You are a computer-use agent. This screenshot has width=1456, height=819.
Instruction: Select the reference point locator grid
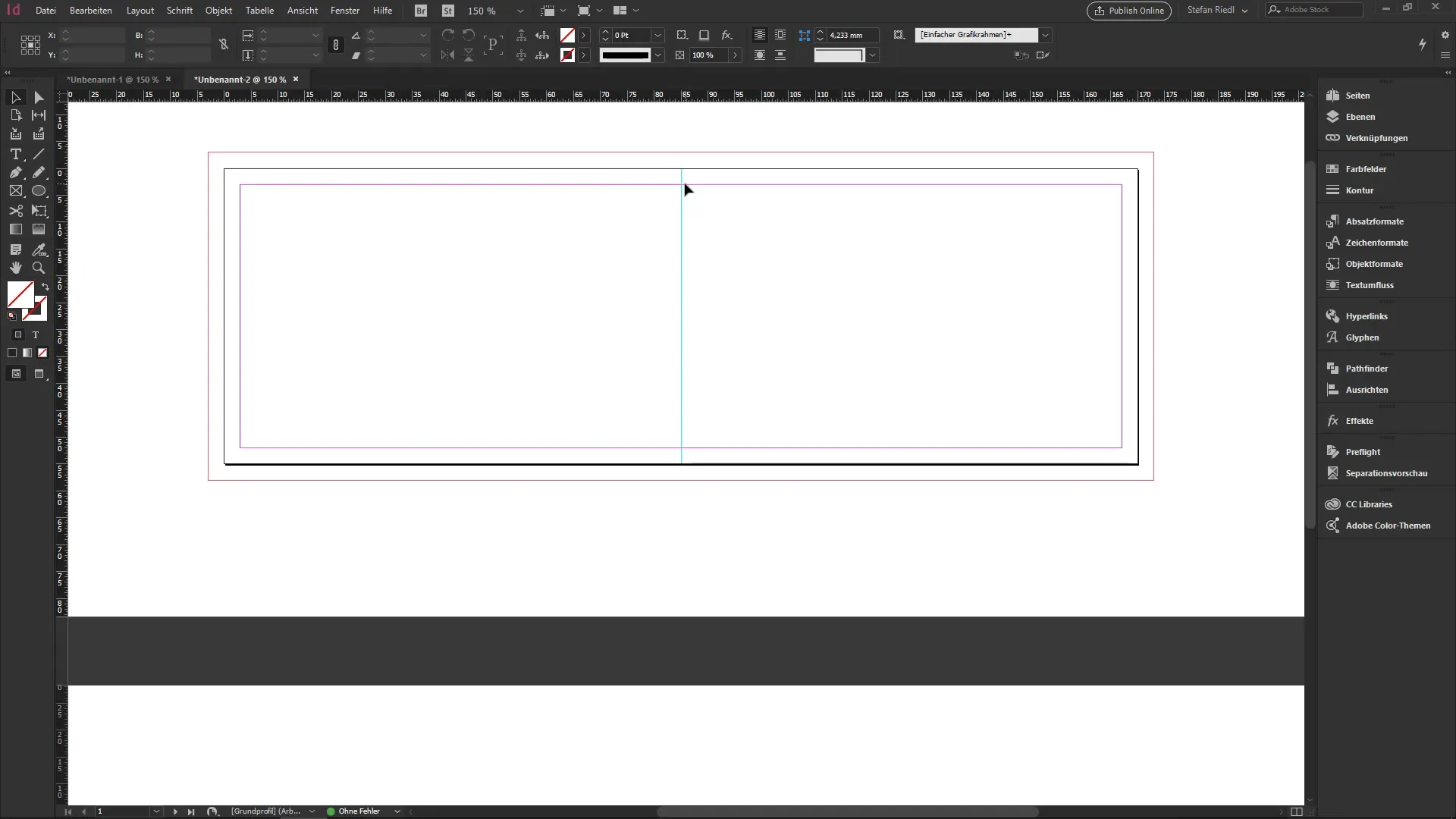[x=30, y=45]
